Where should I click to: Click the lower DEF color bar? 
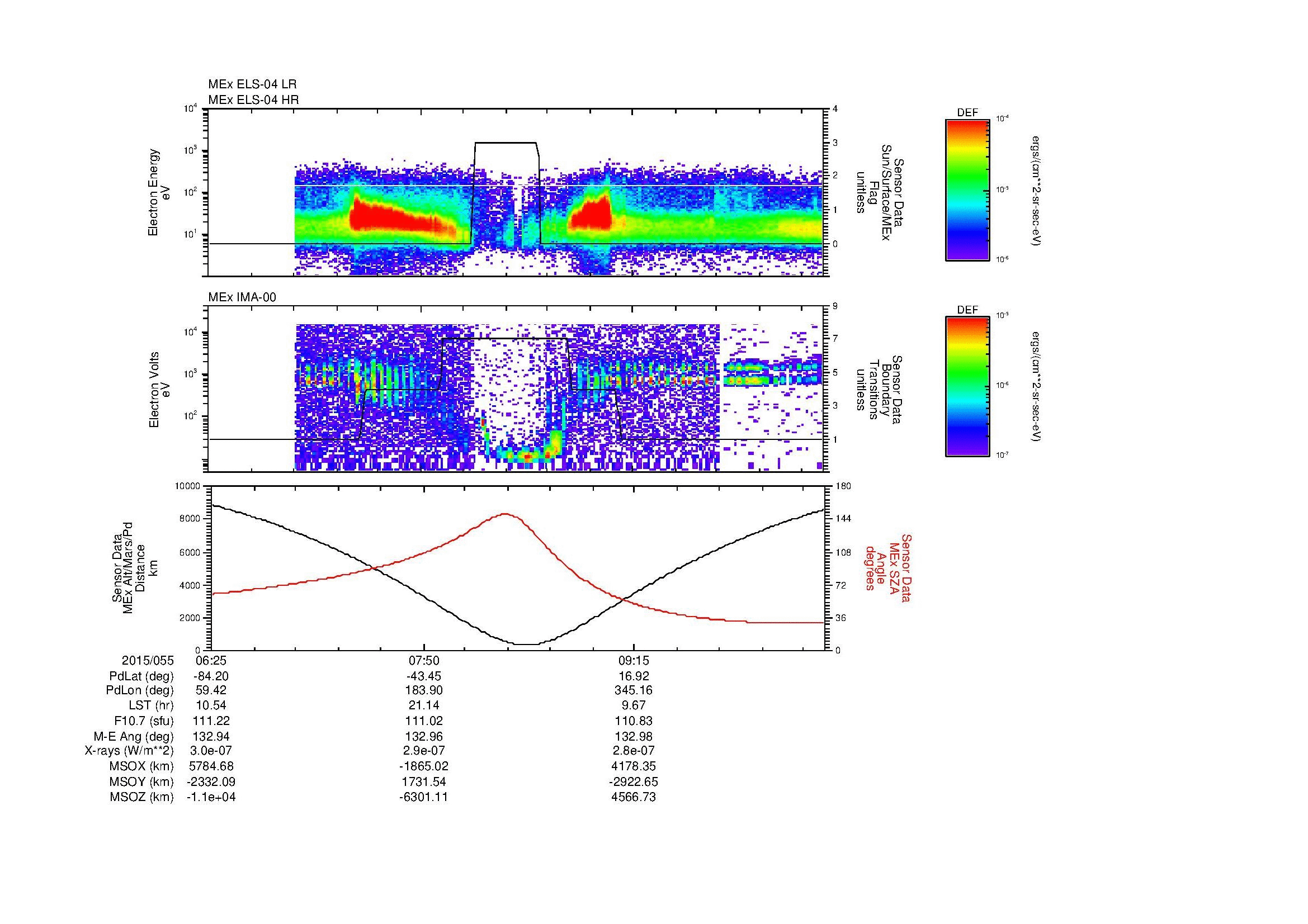(967, 387)
